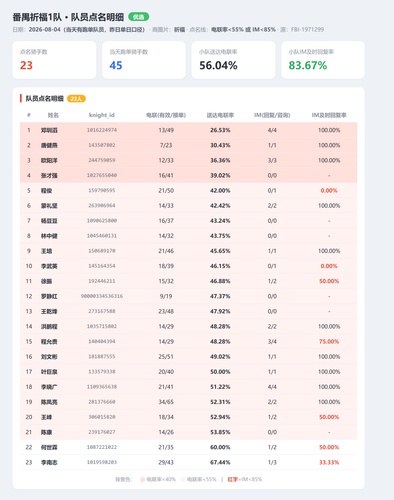Click the 25/51 call count cell
This screenshot has height=500, width=394.
pyautogui.click(x=166, y=357)
